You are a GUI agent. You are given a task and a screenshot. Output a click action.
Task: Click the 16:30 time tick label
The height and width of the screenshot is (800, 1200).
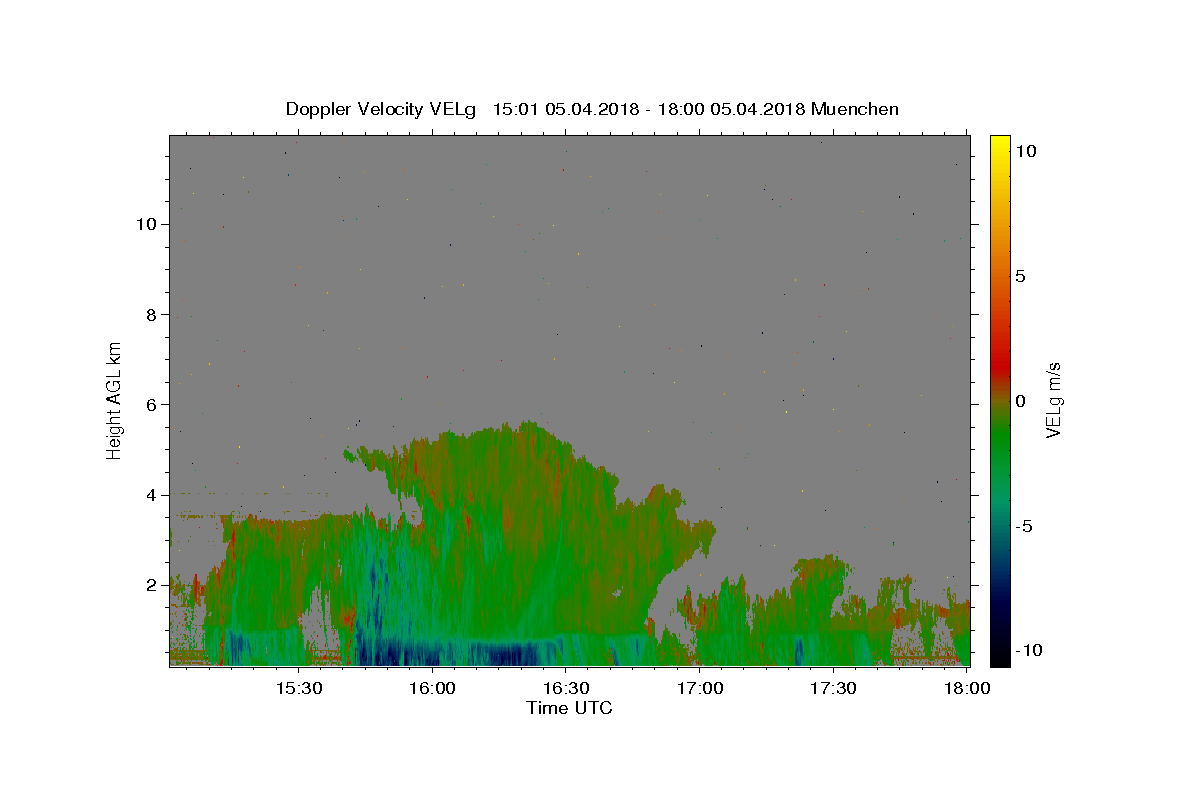coord(566,688)
